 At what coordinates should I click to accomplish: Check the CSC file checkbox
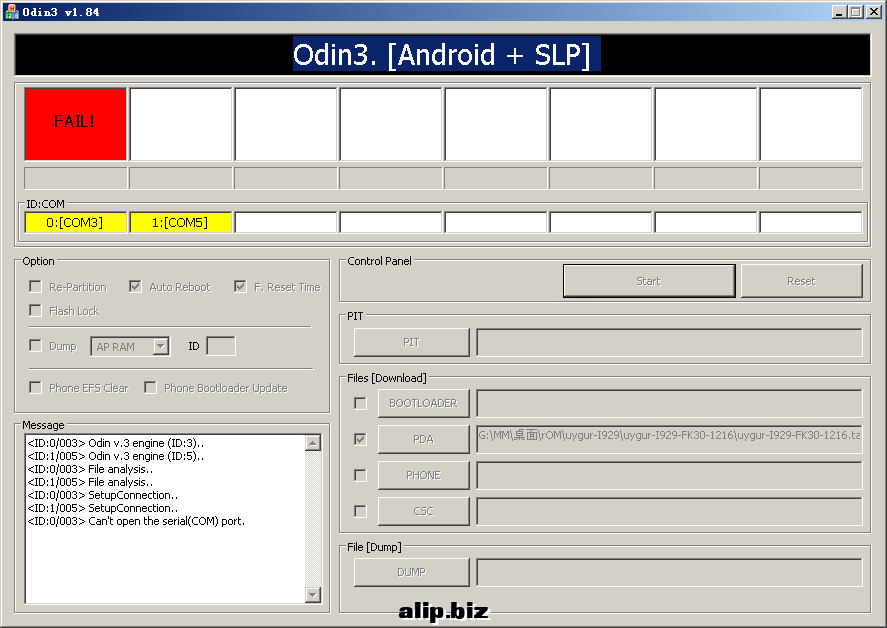click(x=360, y=511)
